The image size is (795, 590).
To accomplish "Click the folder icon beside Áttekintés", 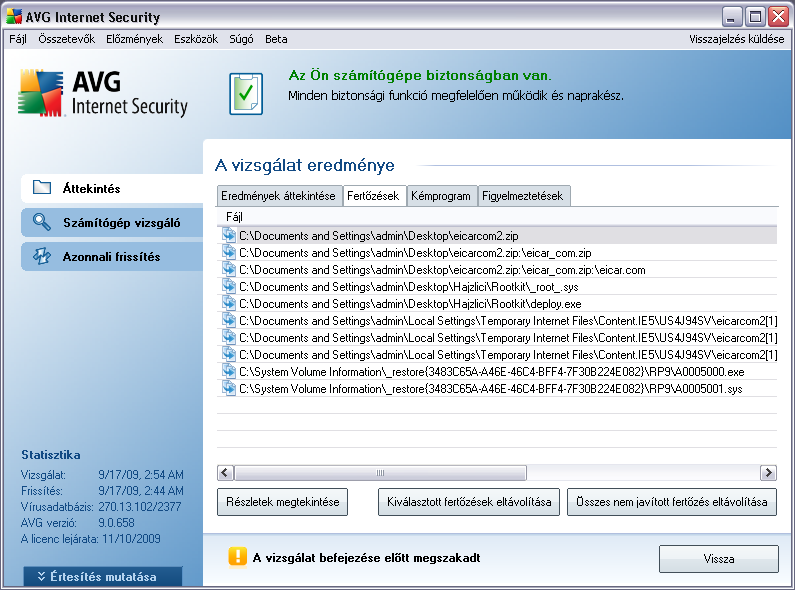I will [x=42, y=187].
